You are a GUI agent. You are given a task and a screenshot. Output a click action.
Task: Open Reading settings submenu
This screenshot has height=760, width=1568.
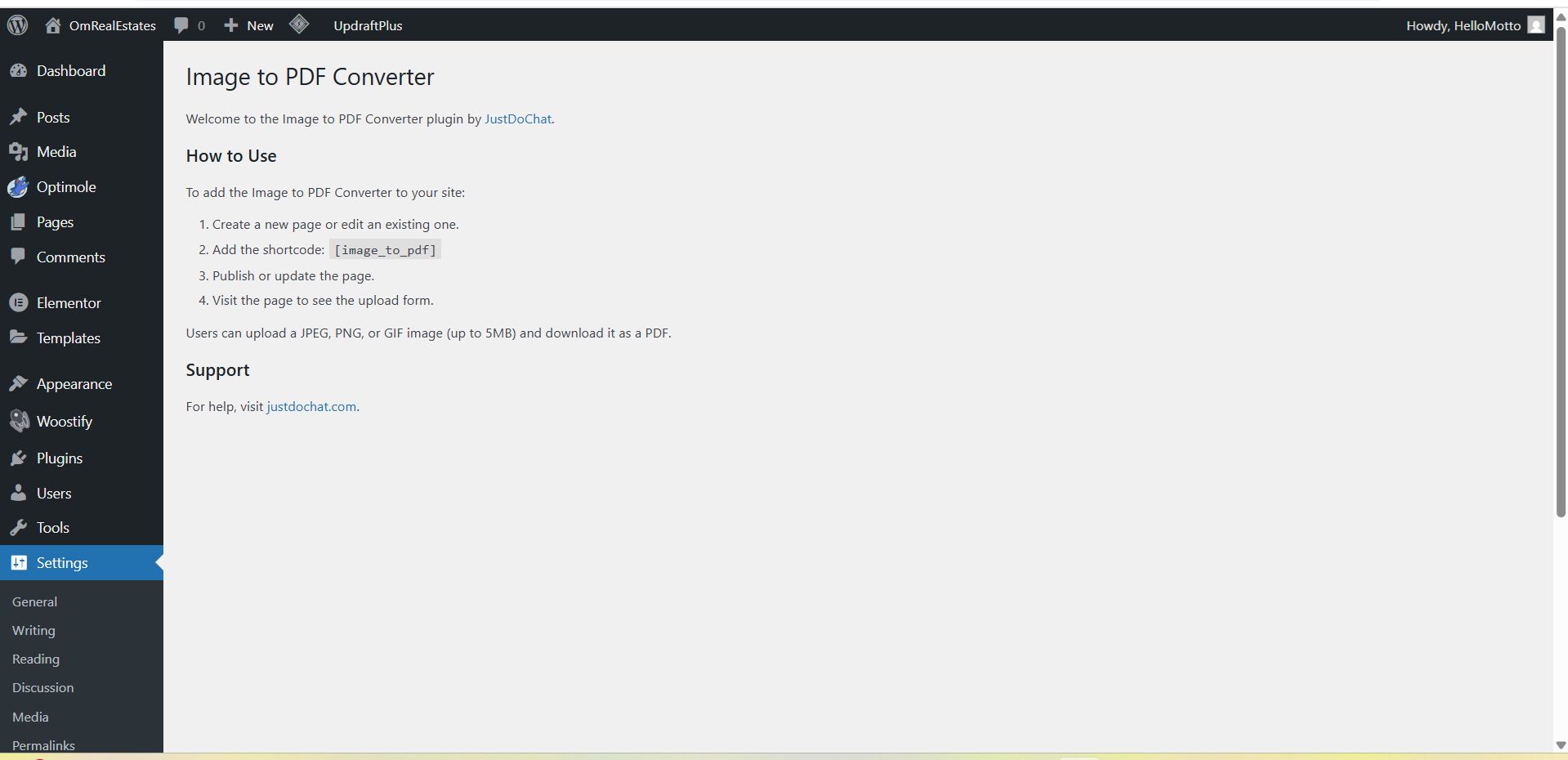[x=36, y=659]
